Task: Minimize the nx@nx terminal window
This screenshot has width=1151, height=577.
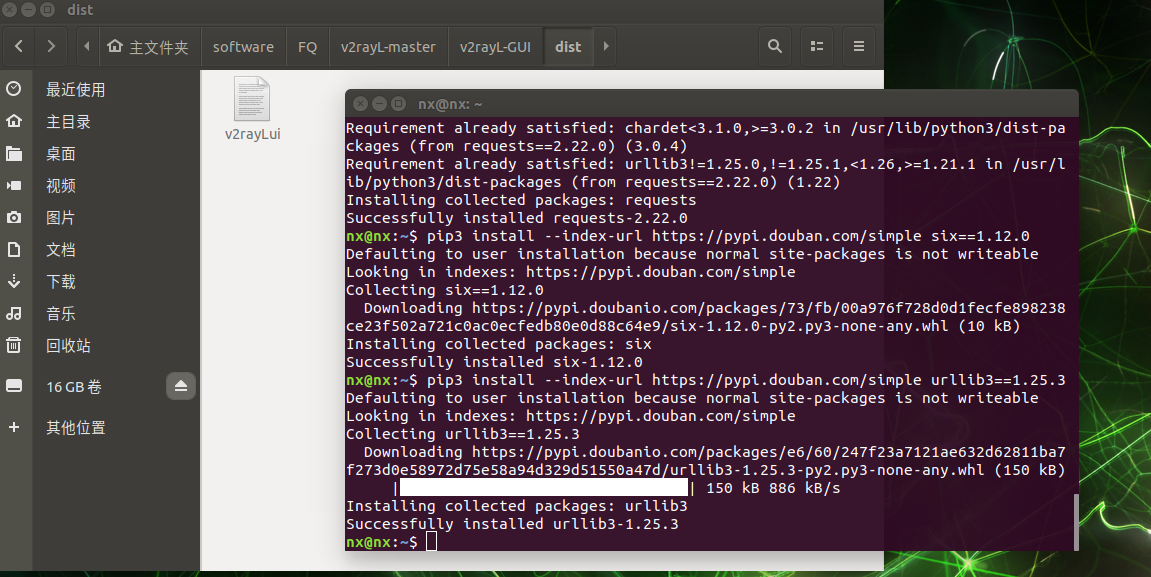Action: tap(379, 104)
